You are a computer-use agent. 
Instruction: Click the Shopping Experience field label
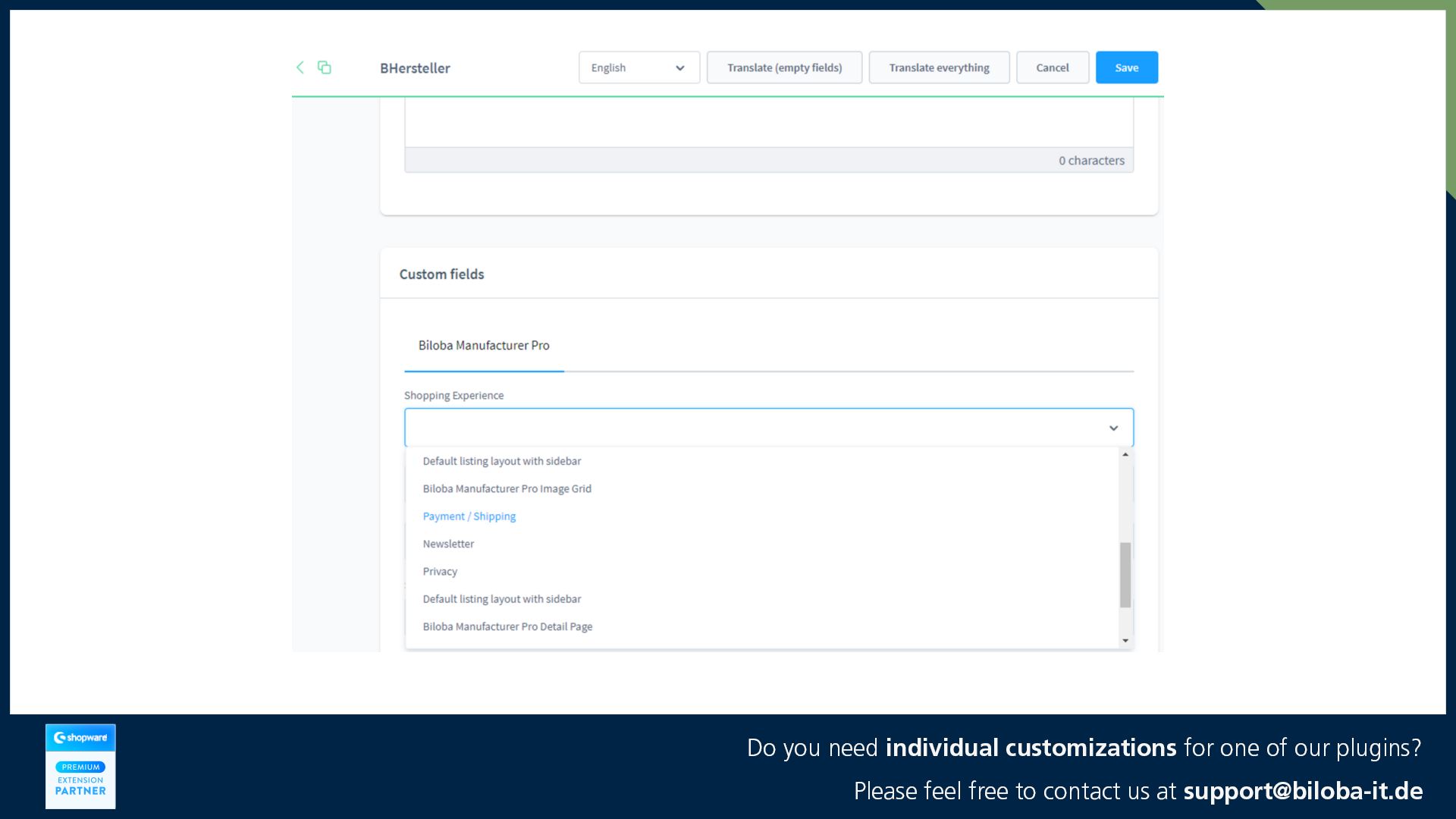453,396
